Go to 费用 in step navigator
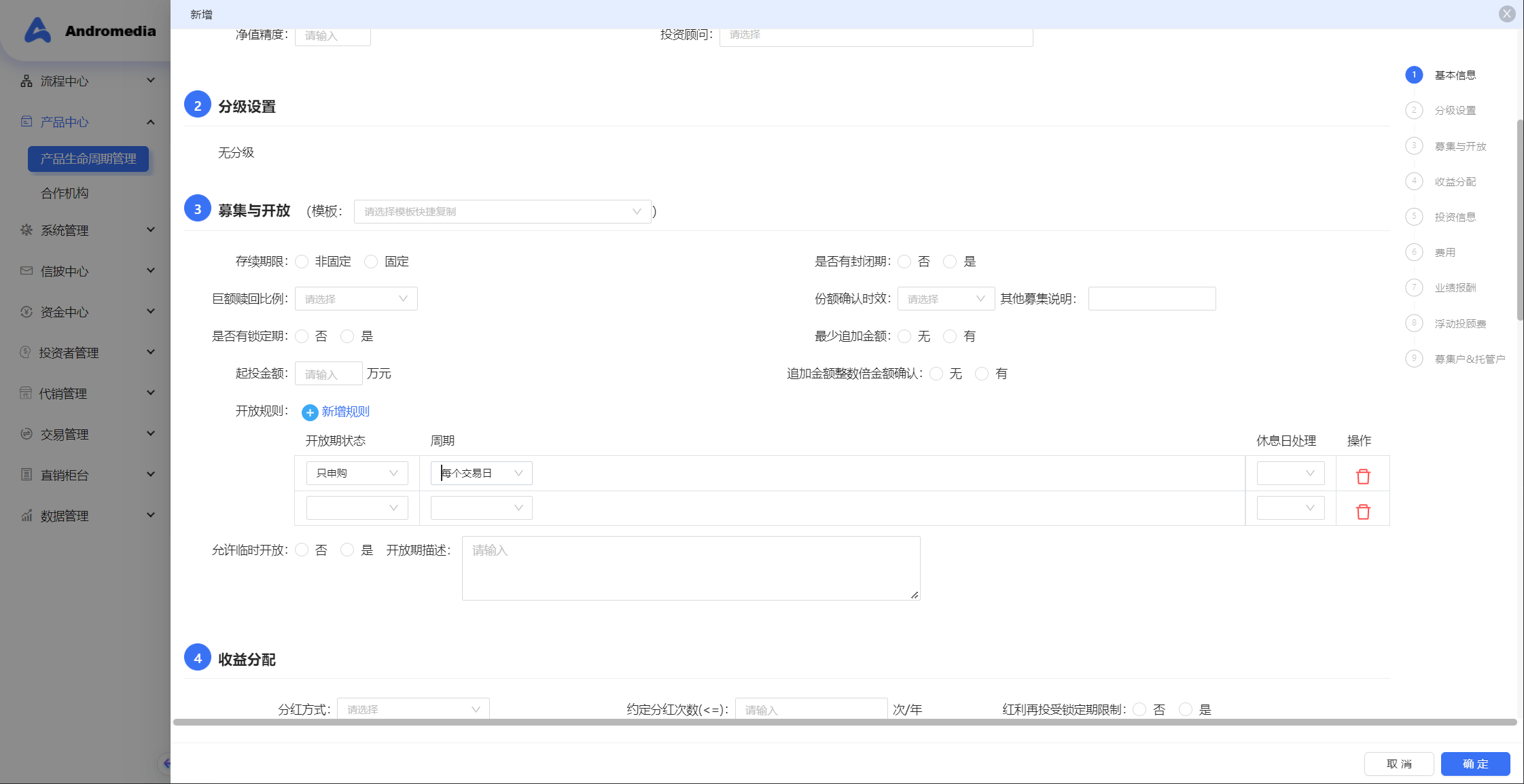 [x=1445, y=252]
